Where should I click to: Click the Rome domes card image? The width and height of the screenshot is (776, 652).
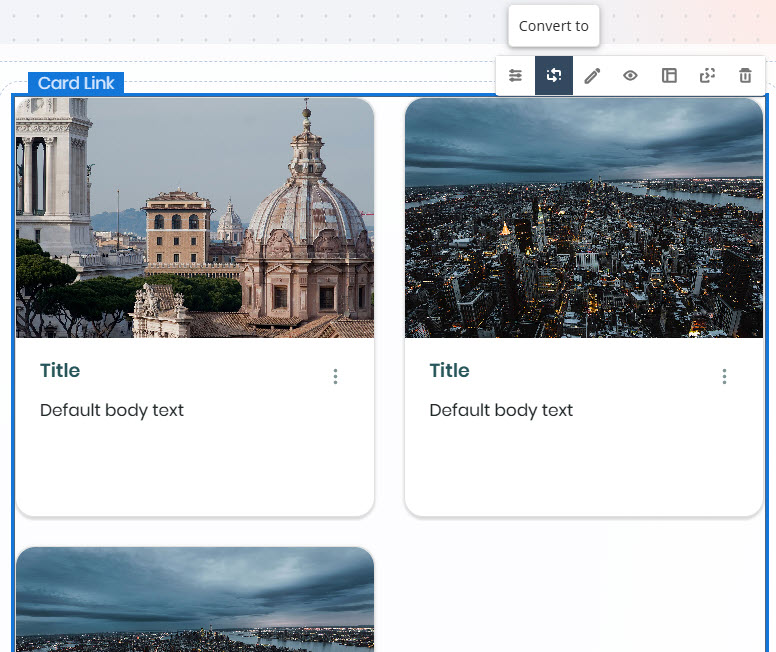[x=195, y=218]
